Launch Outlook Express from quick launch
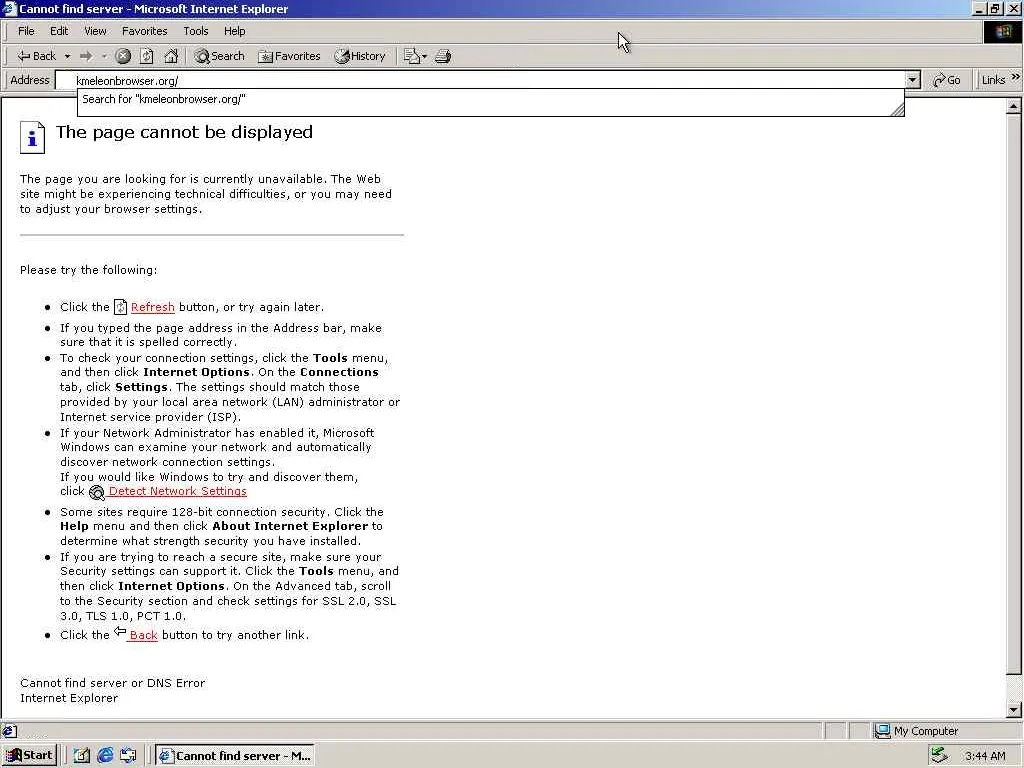The height and width of the screenshot is (768, 1024). point(128,756)
